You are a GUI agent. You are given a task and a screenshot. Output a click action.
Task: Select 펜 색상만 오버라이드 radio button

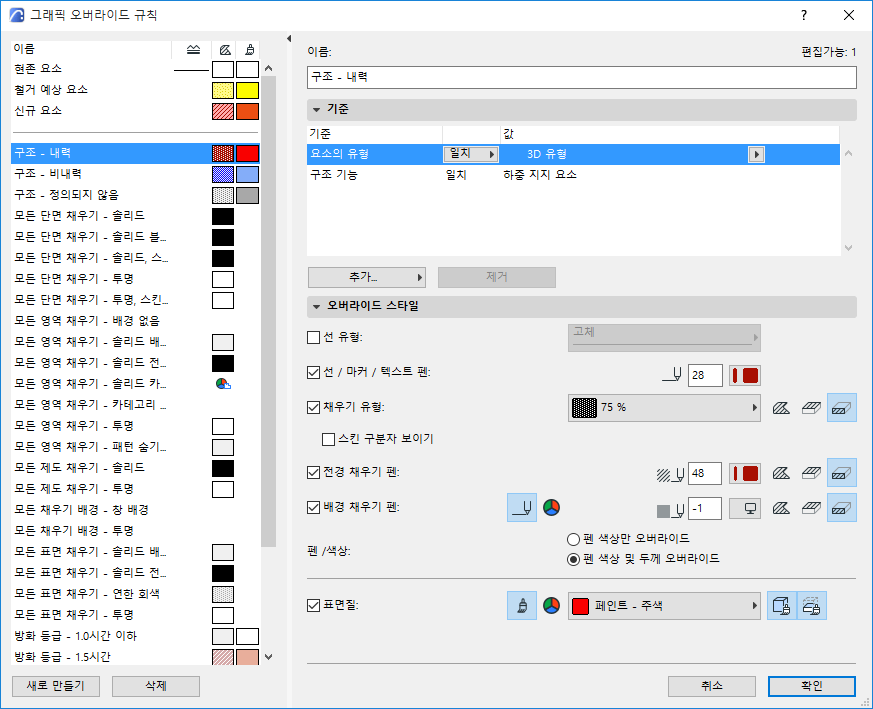coord(573,539)
